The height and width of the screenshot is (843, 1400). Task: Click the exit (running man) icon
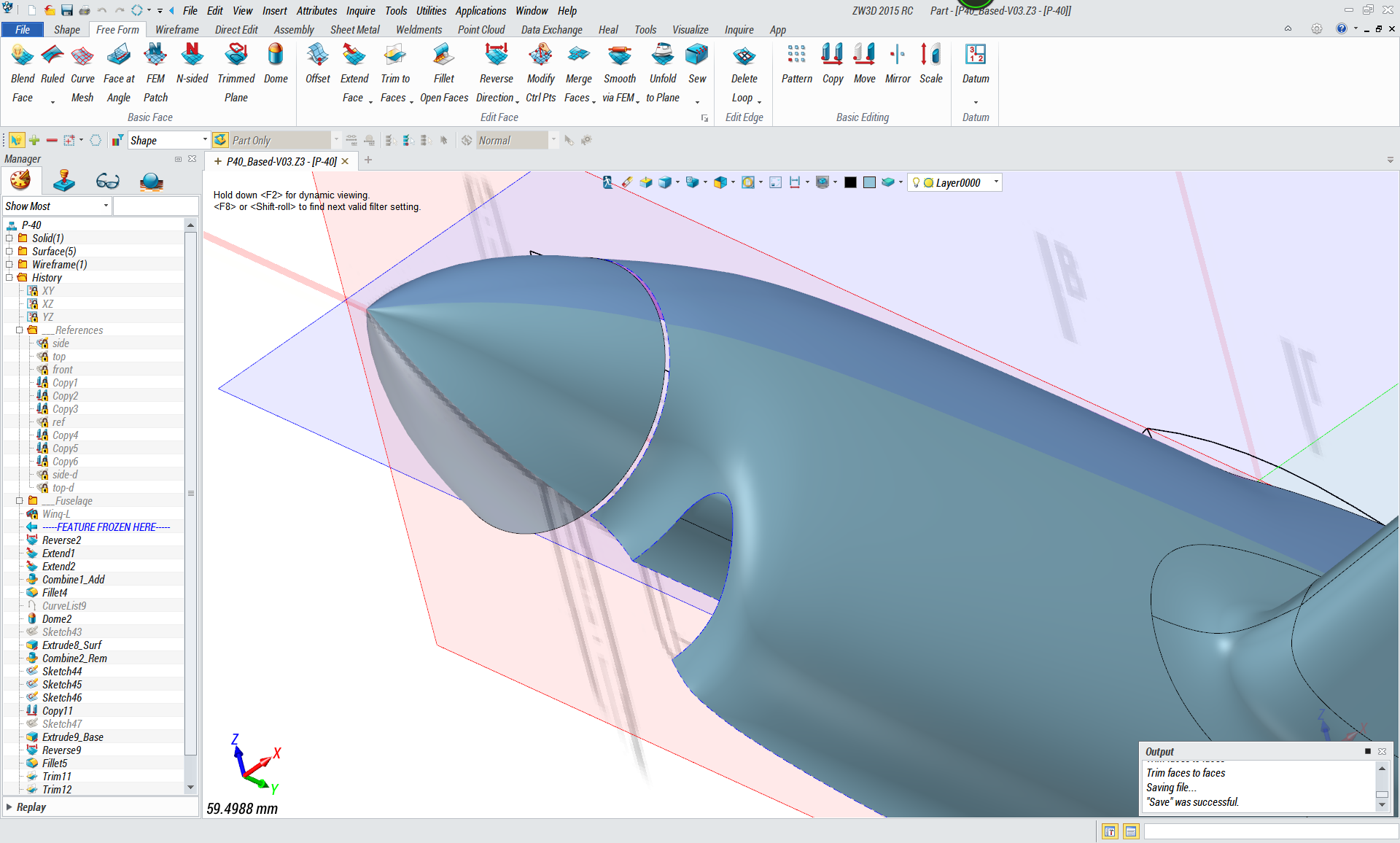tap(607, 182)
